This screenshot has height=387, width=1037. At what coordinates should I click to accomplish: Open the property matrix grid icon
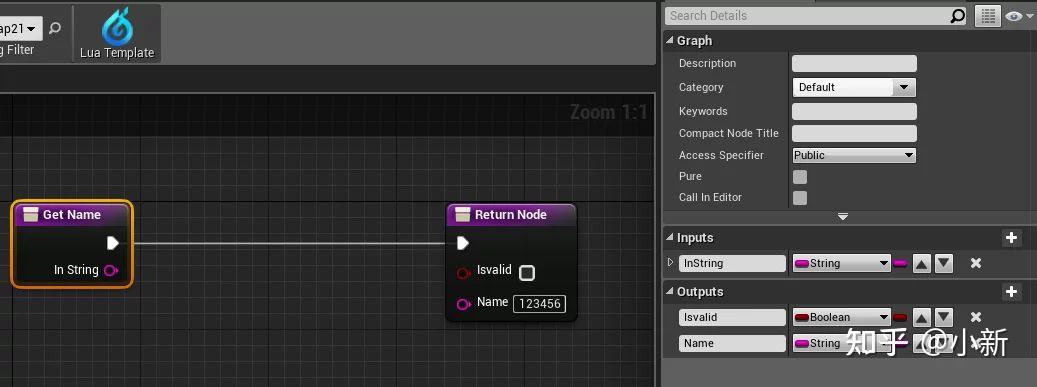(987, 17)
